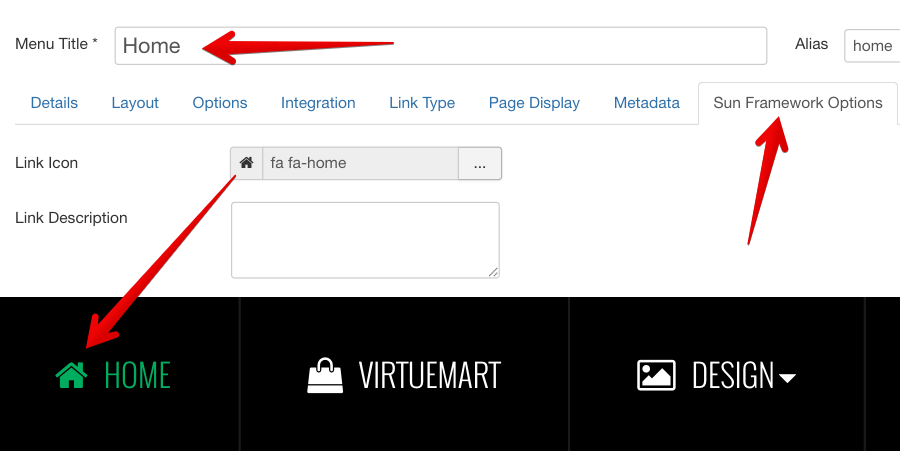Select the Page Display tab
Screen dimensions: 900x451
click(x=534, y=103)
